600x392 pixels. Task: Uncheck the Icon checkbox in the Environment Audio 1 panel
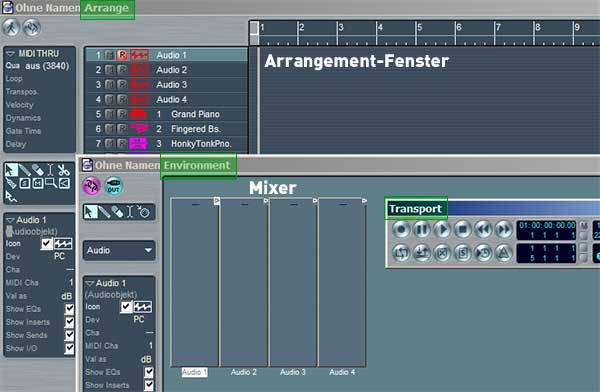pyautogui.click(x=126, y=307)
